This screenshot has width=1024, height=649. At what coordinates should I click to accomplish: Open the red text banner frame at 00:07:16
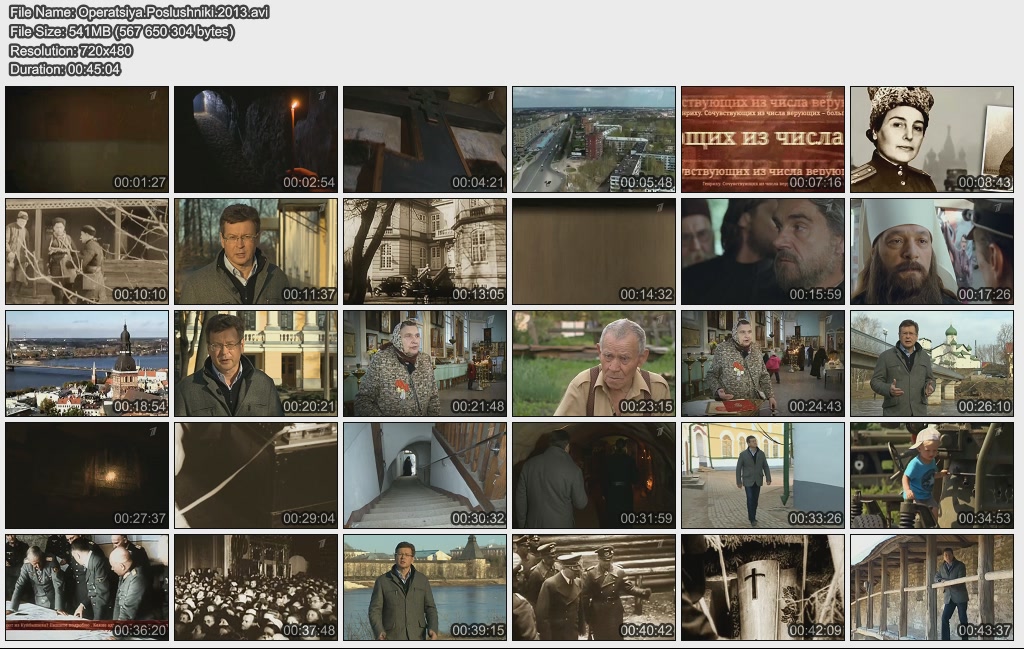[x=763, y=139]
